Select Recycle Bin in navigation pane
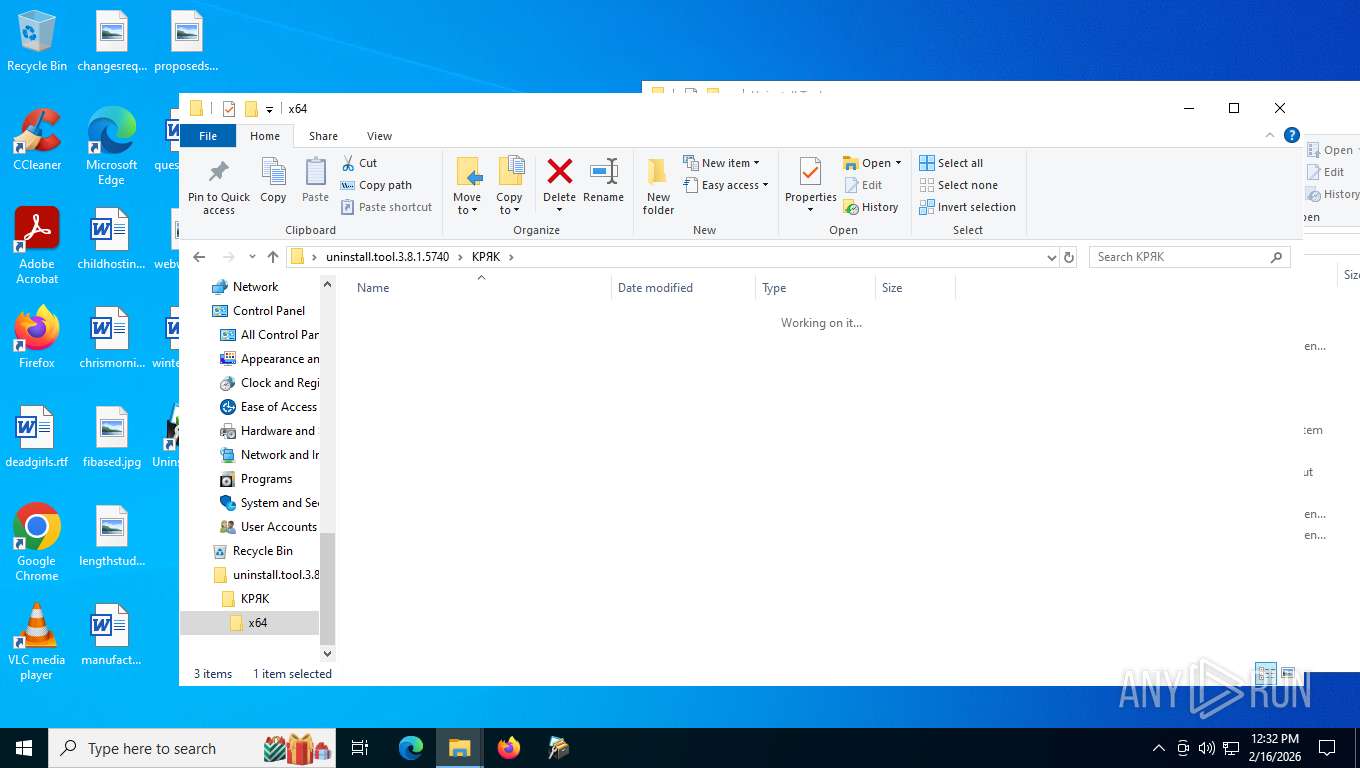Image resolution: width=1360 pixels, height=768 pixels. [x=262, y=551]
